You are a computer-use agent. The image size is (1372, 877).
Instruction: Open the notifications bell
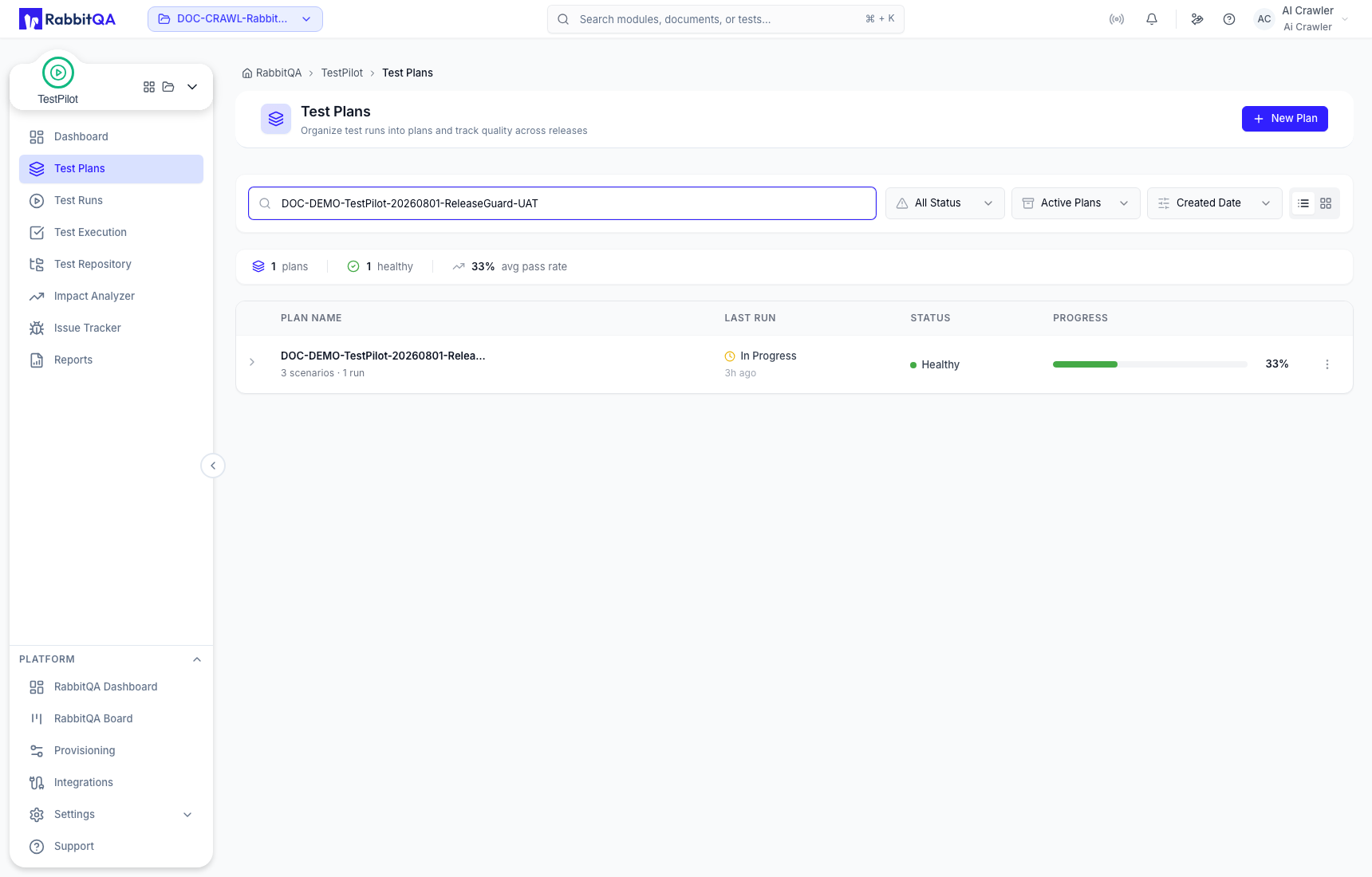(1152, 19)
